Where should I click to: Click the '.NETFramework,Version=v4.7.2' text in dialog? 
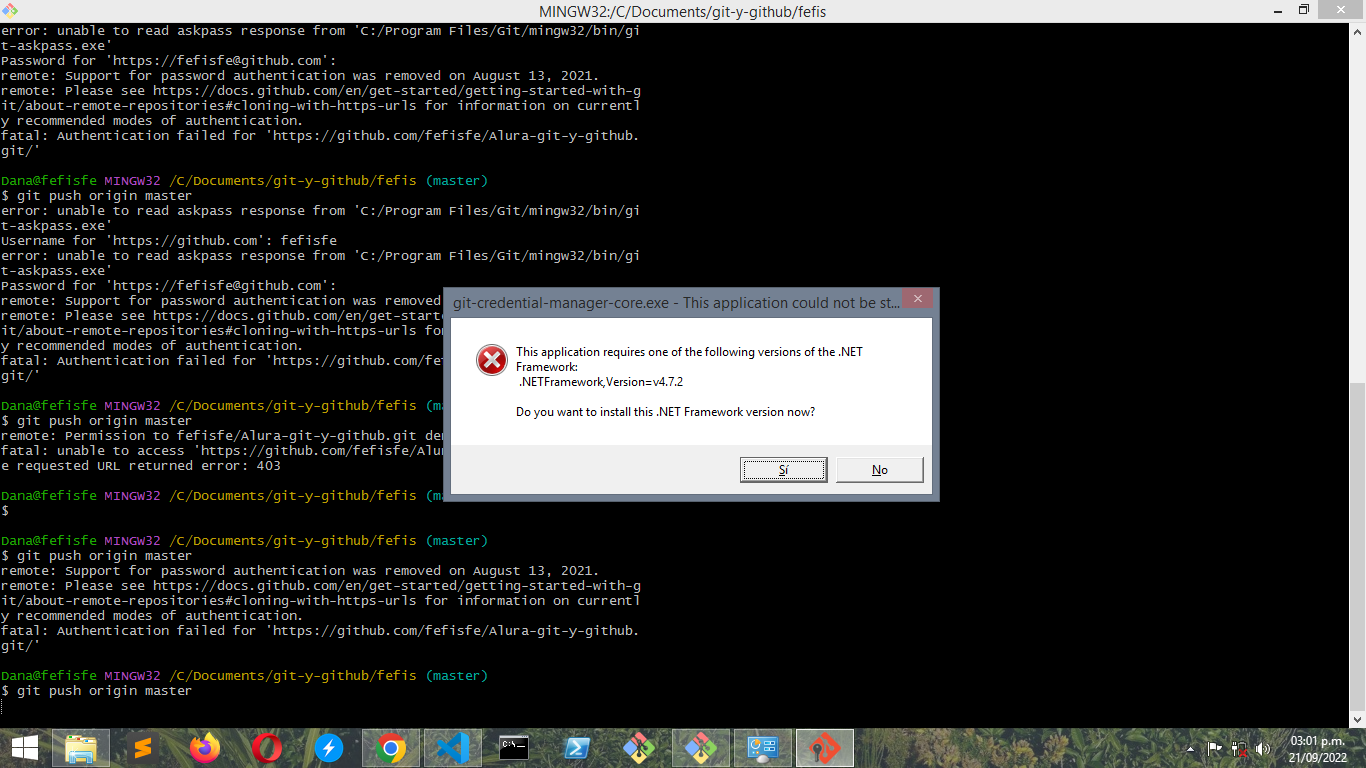tap(601, 382)
